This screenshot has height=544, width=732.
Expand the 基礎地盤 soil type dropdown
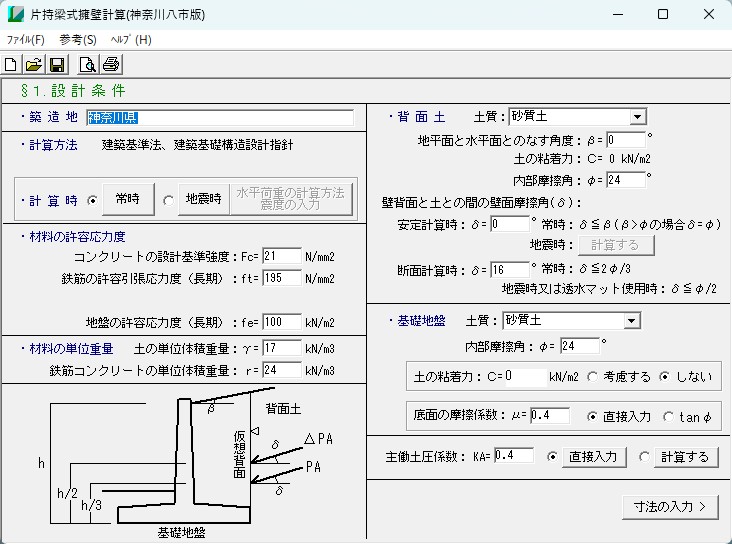(631, 320)
